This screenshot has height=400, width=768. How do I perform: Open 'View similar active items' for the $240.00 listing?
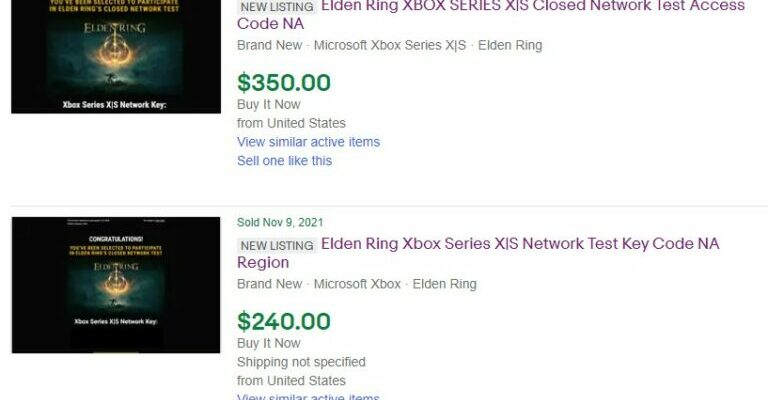[308, 397]
